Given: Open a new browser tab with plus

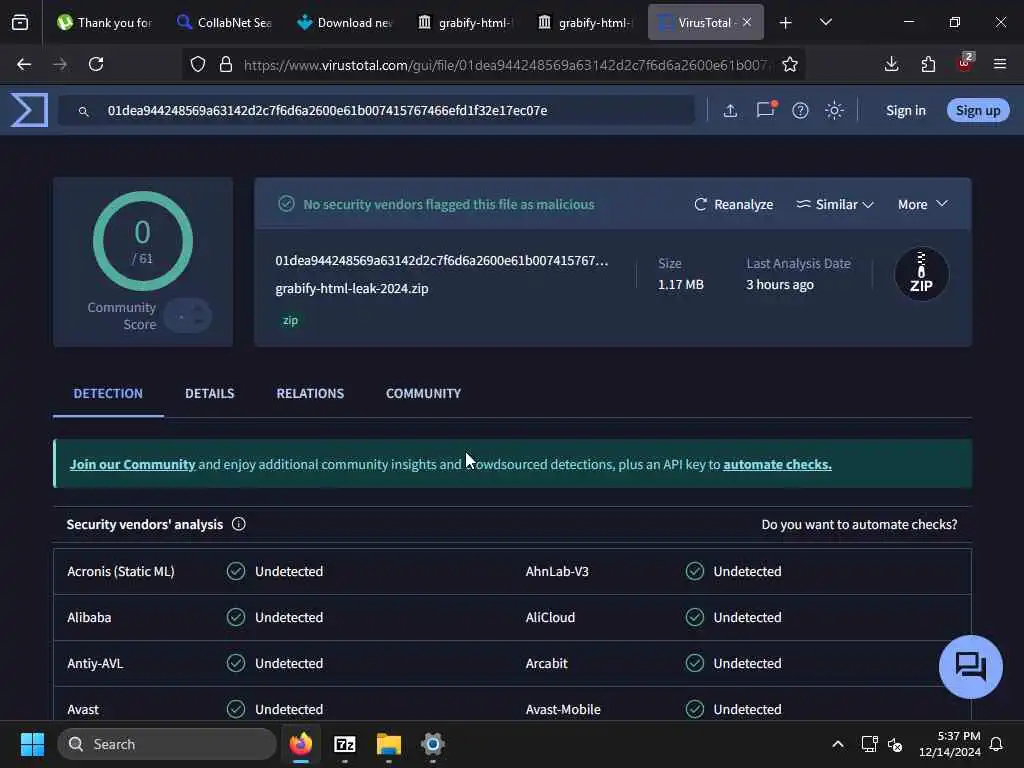Looking at the screenshot, I should (x=786, y=23).
